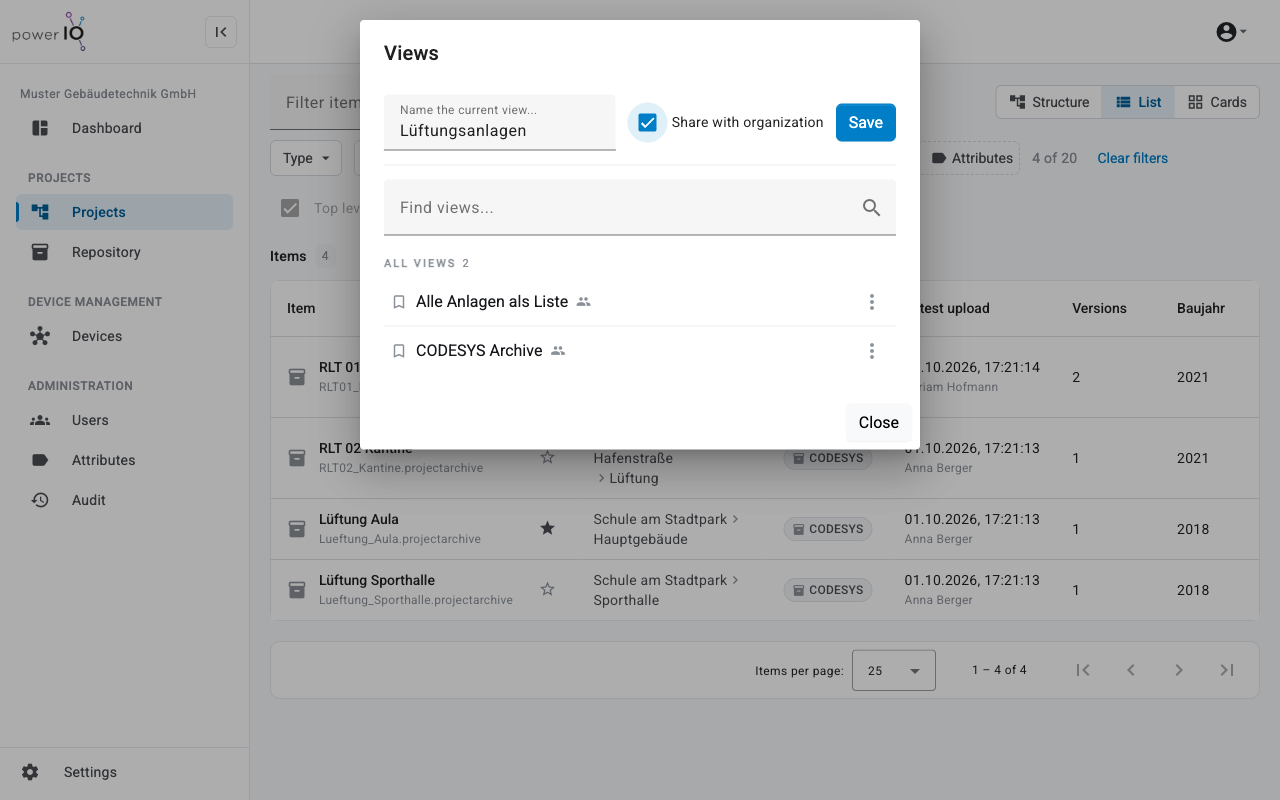Open options menu for Alle Anlagen als Liste

pyautogui.click(x=872, y=301)
